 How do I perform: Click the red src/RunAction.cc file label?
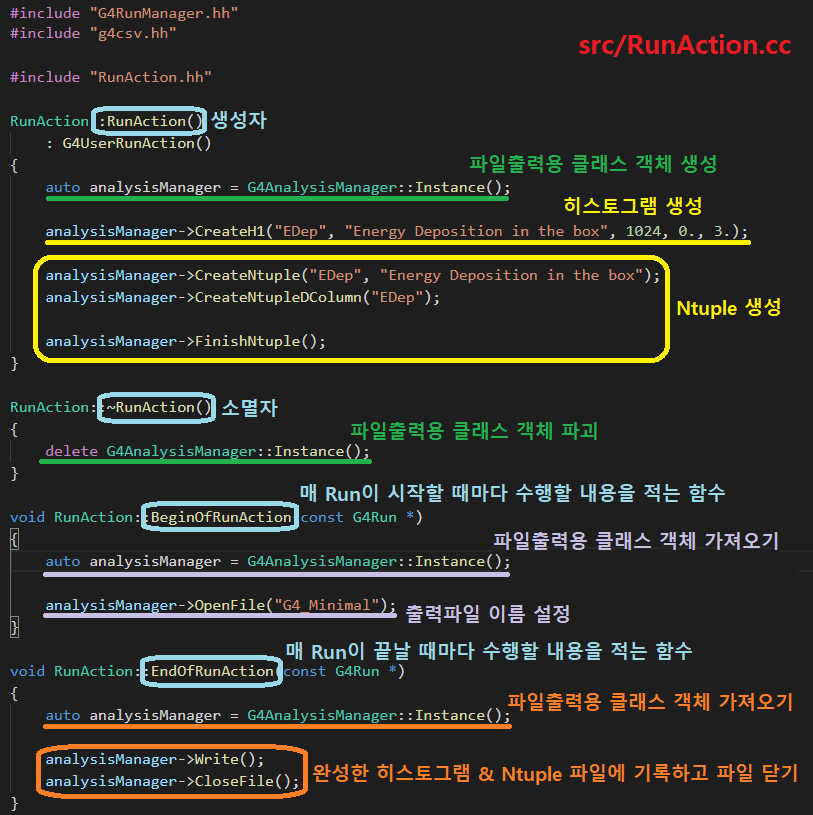coord(684,46)
